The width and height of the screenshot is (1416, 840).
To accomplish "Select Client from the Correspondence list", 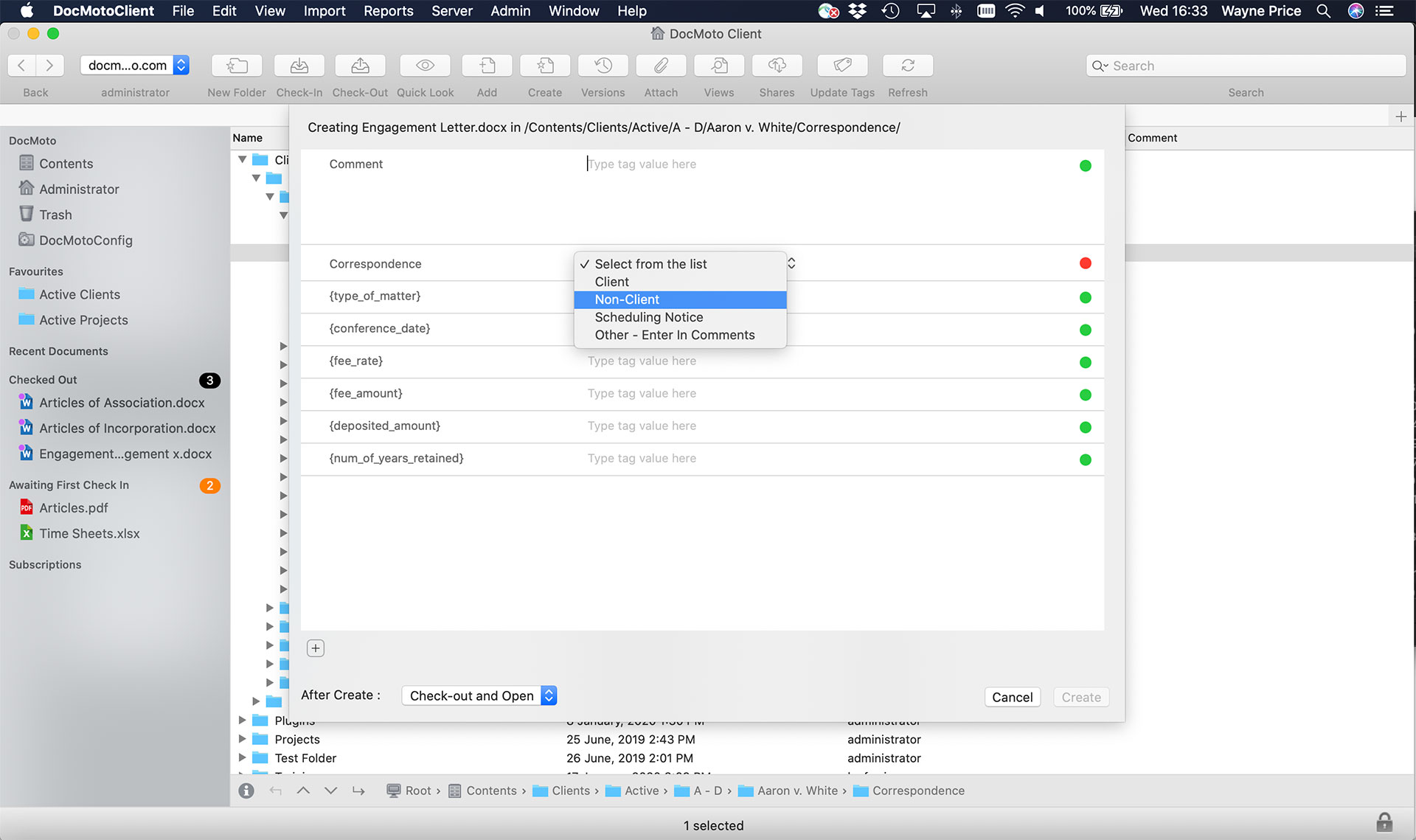I will (680, 282).
